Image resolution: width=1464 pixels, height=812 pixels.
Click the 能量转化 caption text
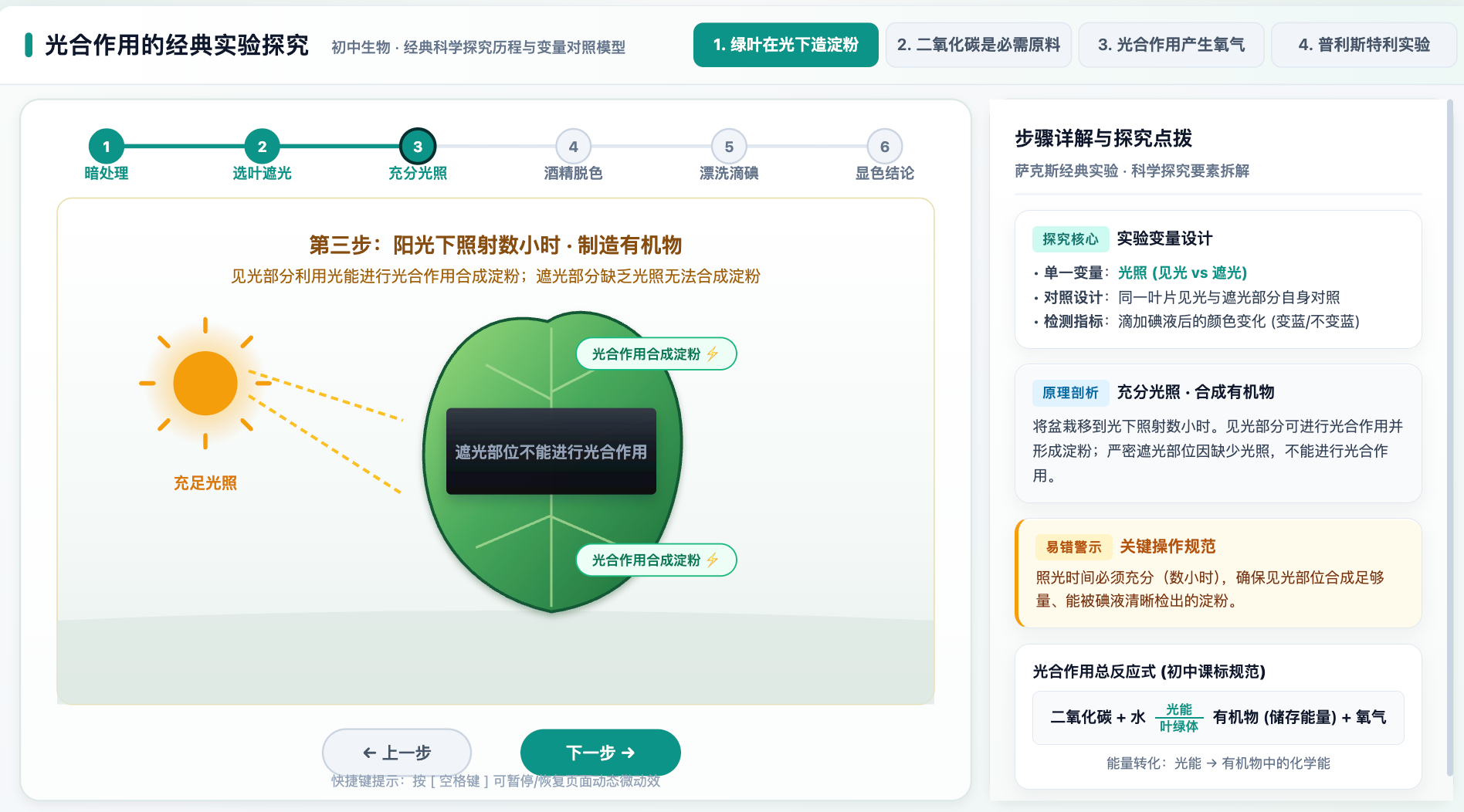point(1218,763)
